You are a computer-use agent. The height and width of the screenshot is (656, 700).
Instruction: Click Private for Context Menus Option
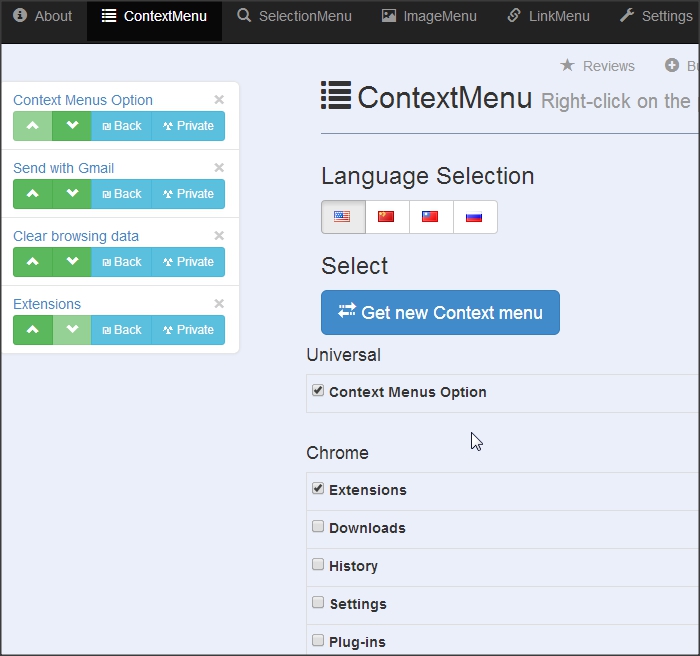pyautogui.click(x=188, y=126)
